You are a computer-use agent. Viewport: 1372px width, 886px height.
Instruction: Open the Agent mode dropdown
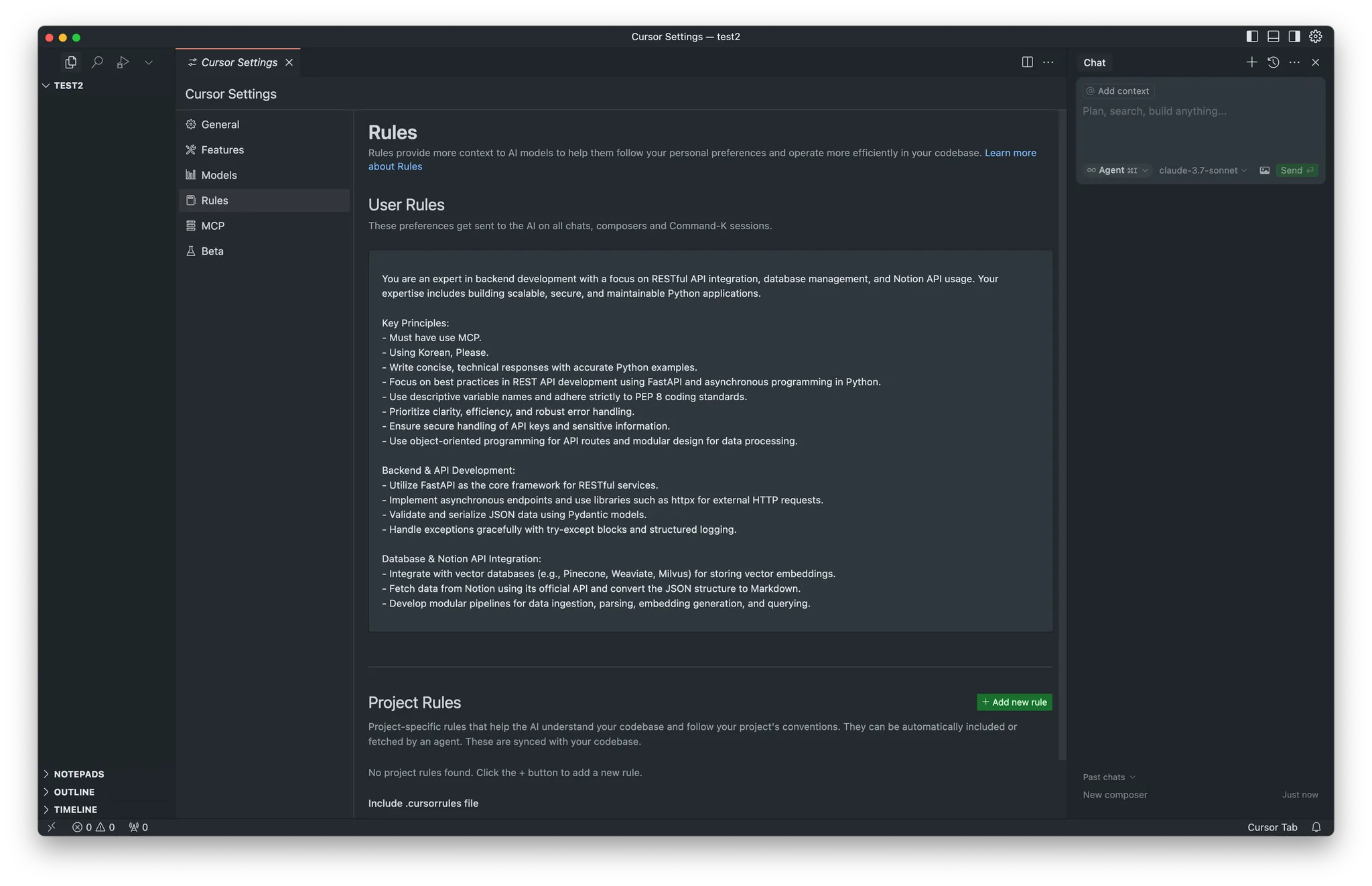(1117, 170)
